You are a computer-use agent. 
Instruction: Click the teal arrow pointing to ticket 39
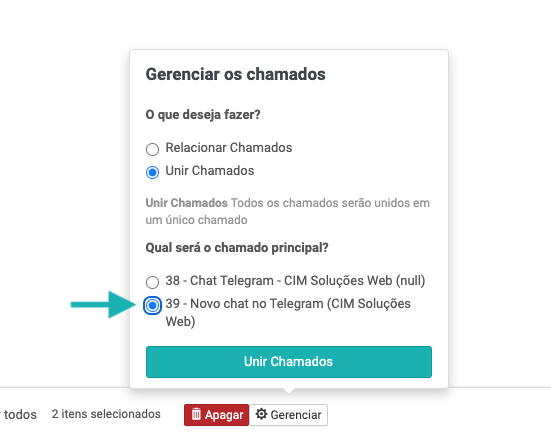(x=103, y=305)
